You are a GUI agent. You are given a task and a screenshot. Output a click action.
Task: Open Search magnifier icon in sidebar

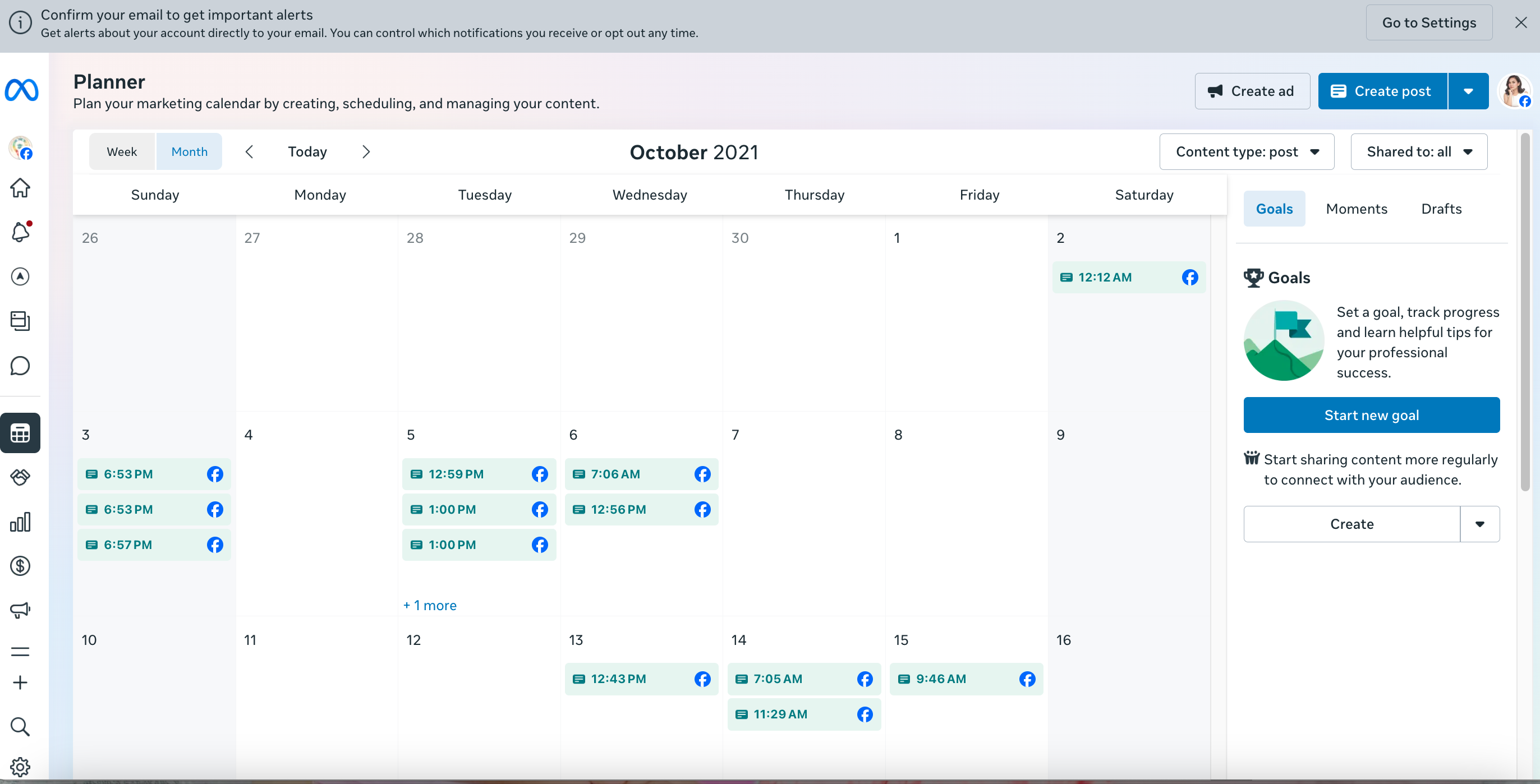pyautogui.click(x=20, y=727)
